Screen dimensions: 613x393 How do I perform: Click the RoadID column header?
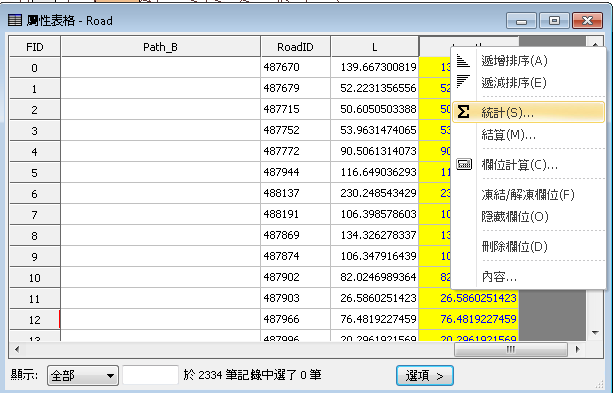[296, 47]
